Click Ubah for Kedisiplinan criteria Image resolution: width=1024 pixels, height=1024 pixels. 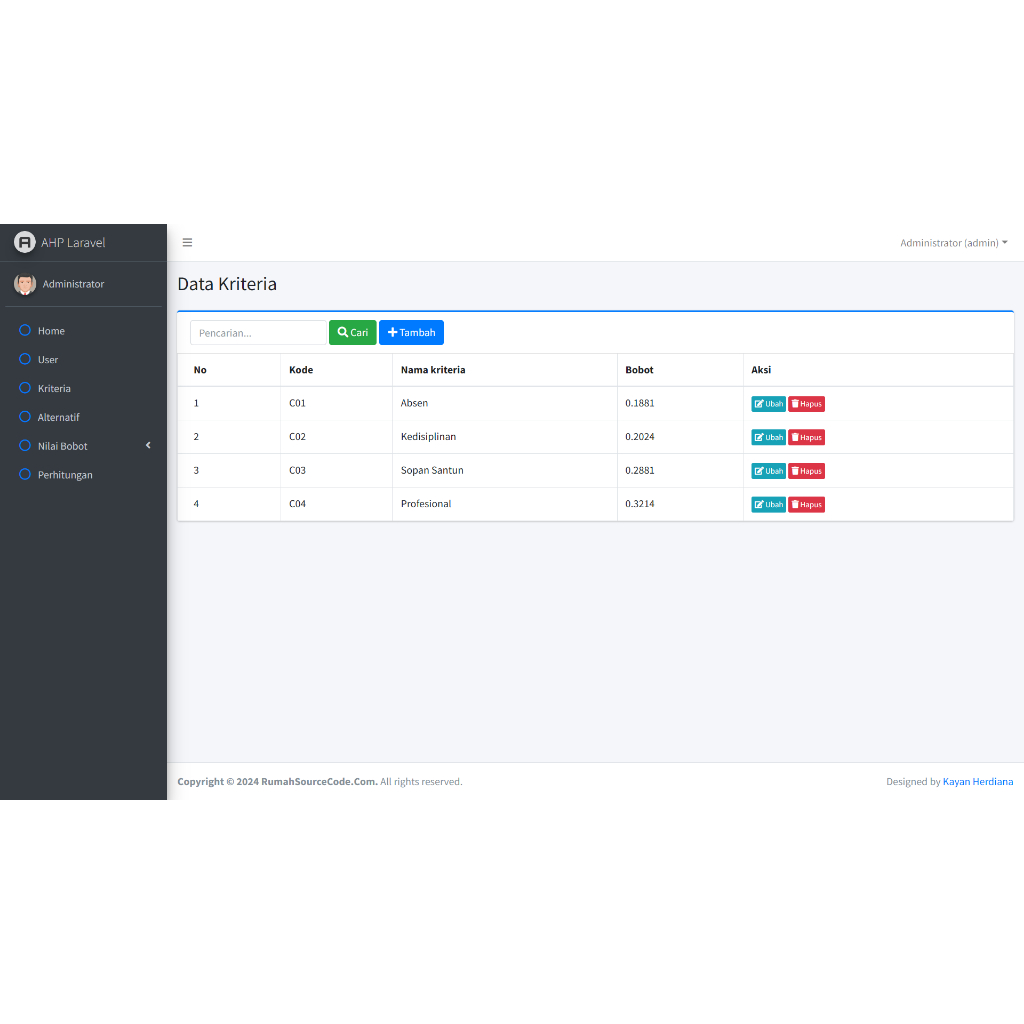(768, 437)
